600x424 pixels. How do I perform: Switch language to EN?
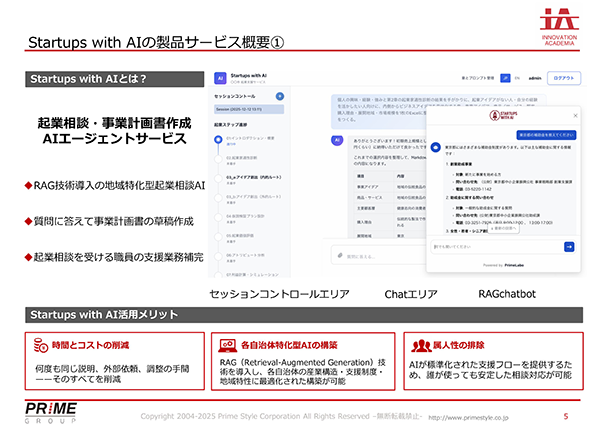point(517,77)
